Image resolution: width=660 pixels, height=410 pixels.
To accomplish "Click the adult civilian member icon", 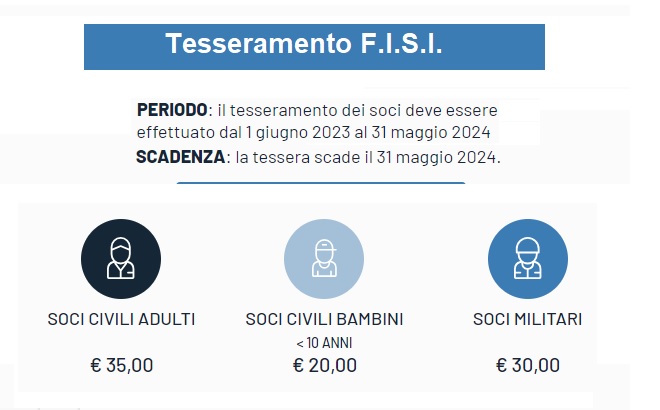I will [x=121, y=258].
